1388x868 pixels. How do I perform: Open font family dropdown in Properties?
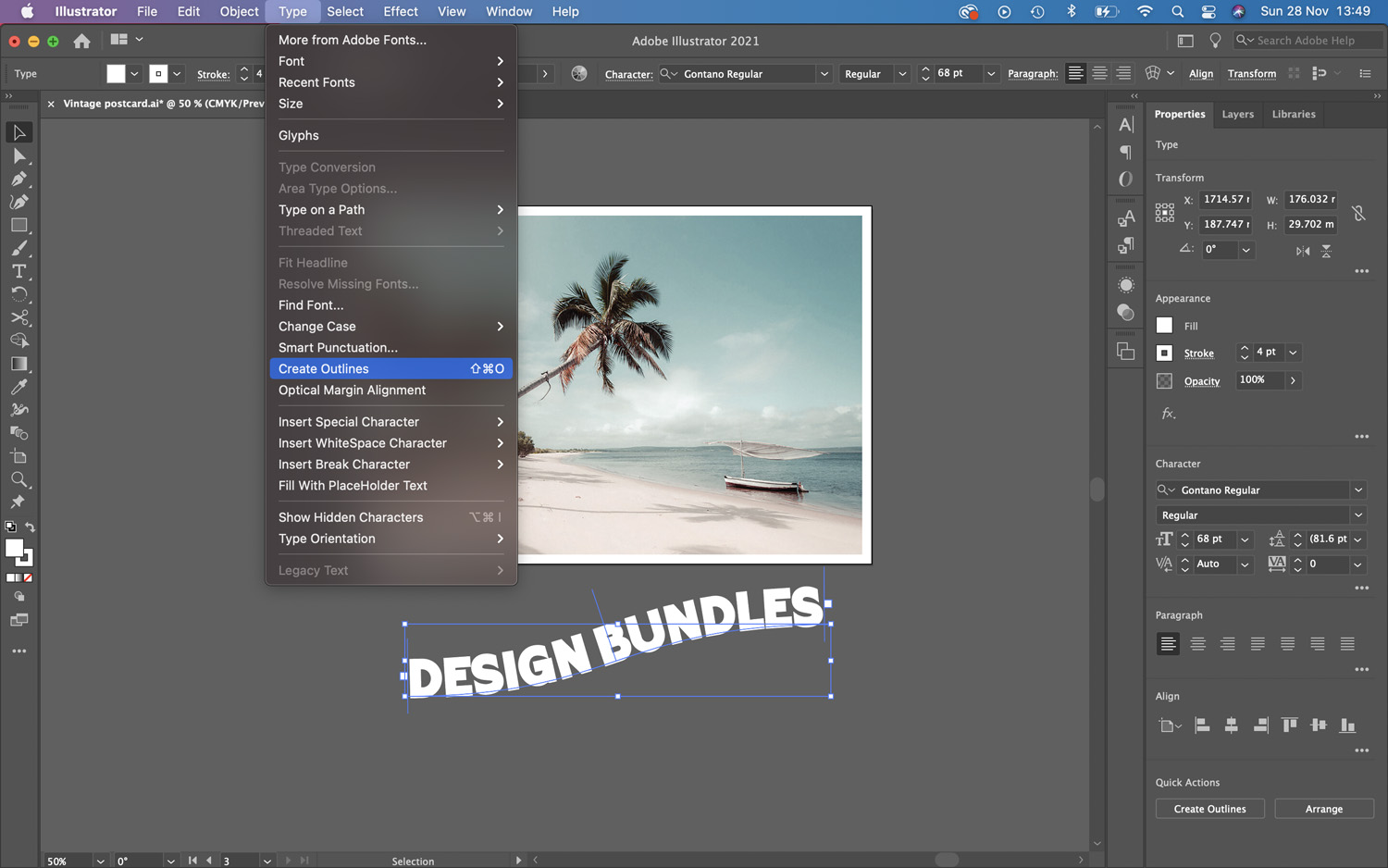pyautogui.click(x=1358, y=490)
